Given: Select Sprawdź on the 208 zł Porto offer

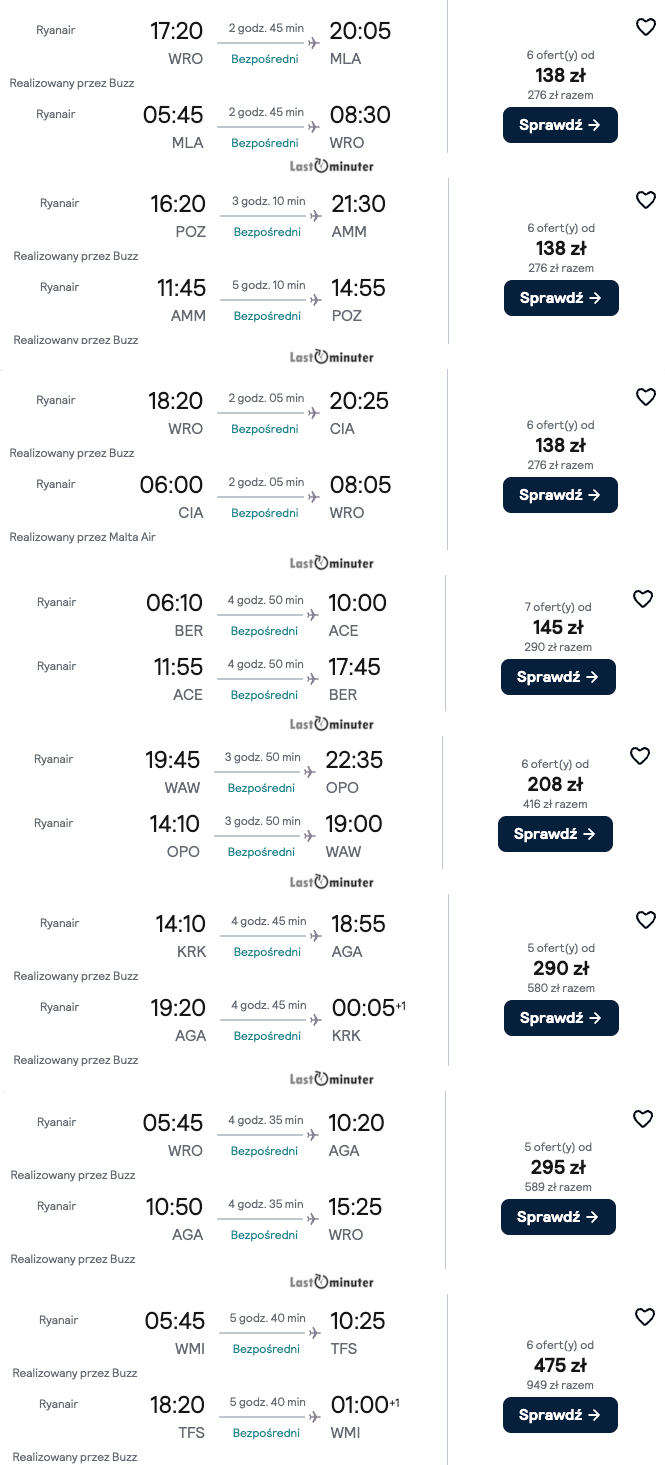Looking at the screenshot, I should [x=555, y=834].
